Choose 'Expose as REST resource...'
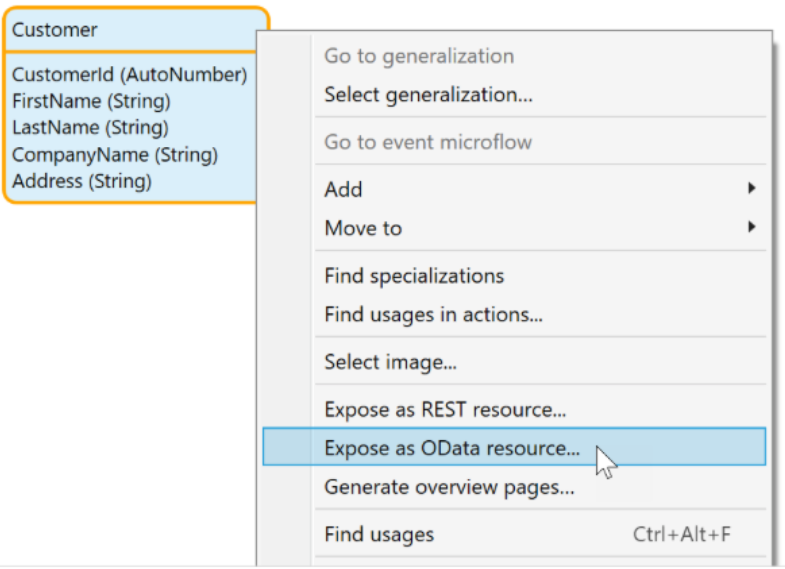This screenshot has width=785, height=569. [x=445, y=410]
